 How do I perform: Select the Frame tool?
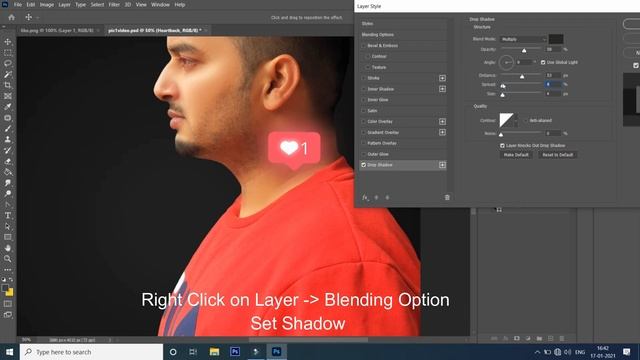coord(8,96)
